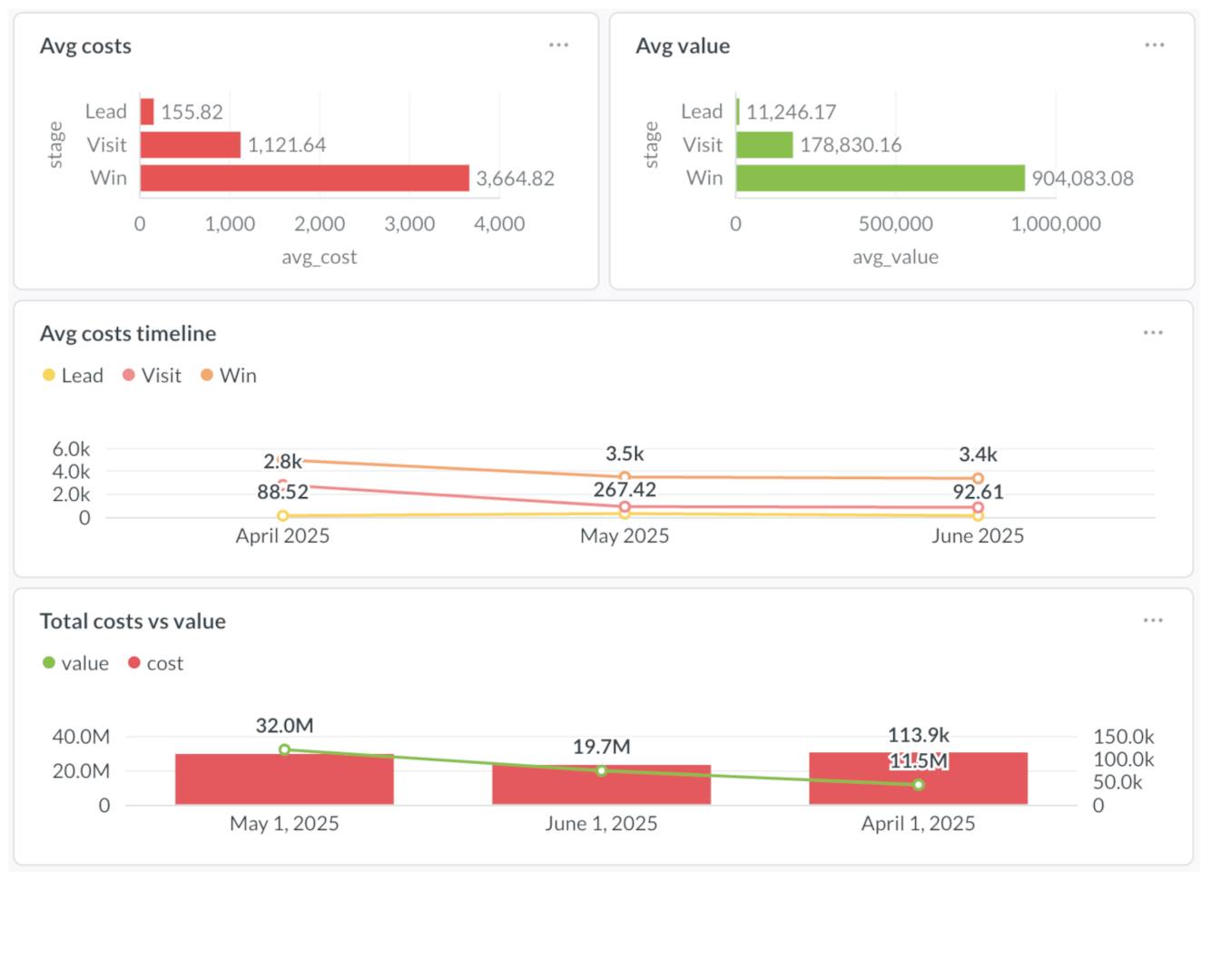Click the green value legend dot
The width and height of the screenshot is (1211, 980).
(47, 662)
